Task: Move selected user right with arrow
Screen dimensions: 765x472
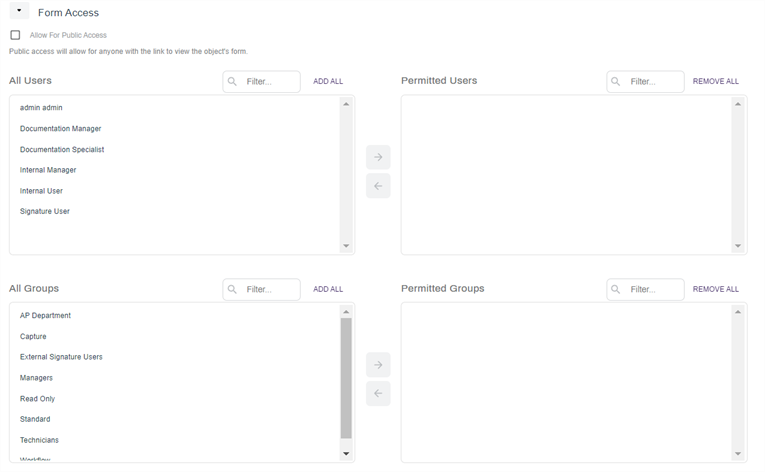Action: 378,157
